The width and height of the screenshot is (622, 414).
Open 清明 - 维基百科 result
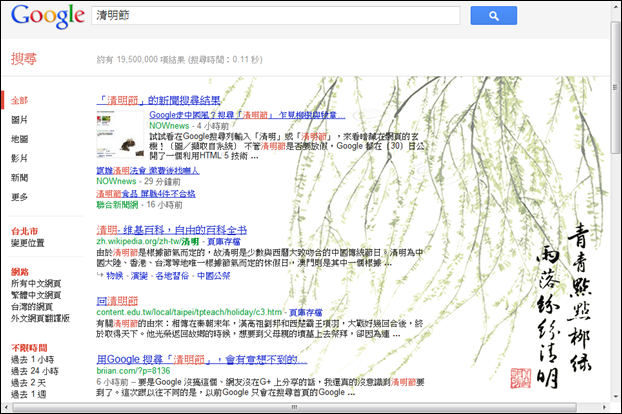172,230
